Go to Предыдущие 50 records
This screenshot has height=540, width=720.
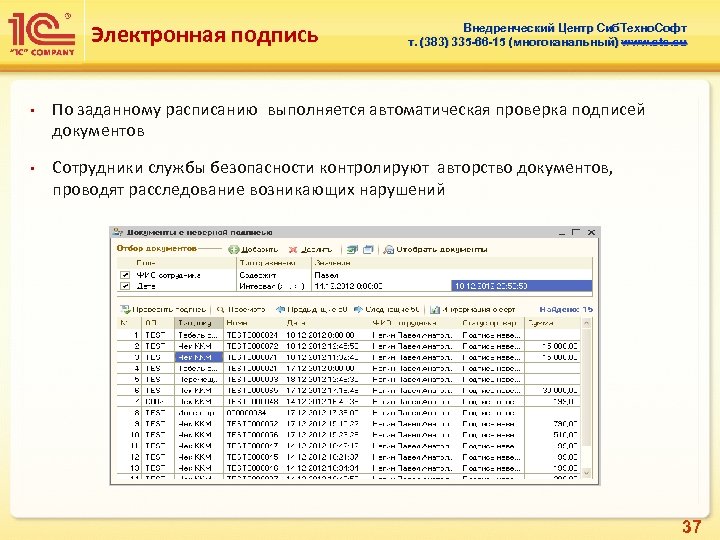coord(311,309)
